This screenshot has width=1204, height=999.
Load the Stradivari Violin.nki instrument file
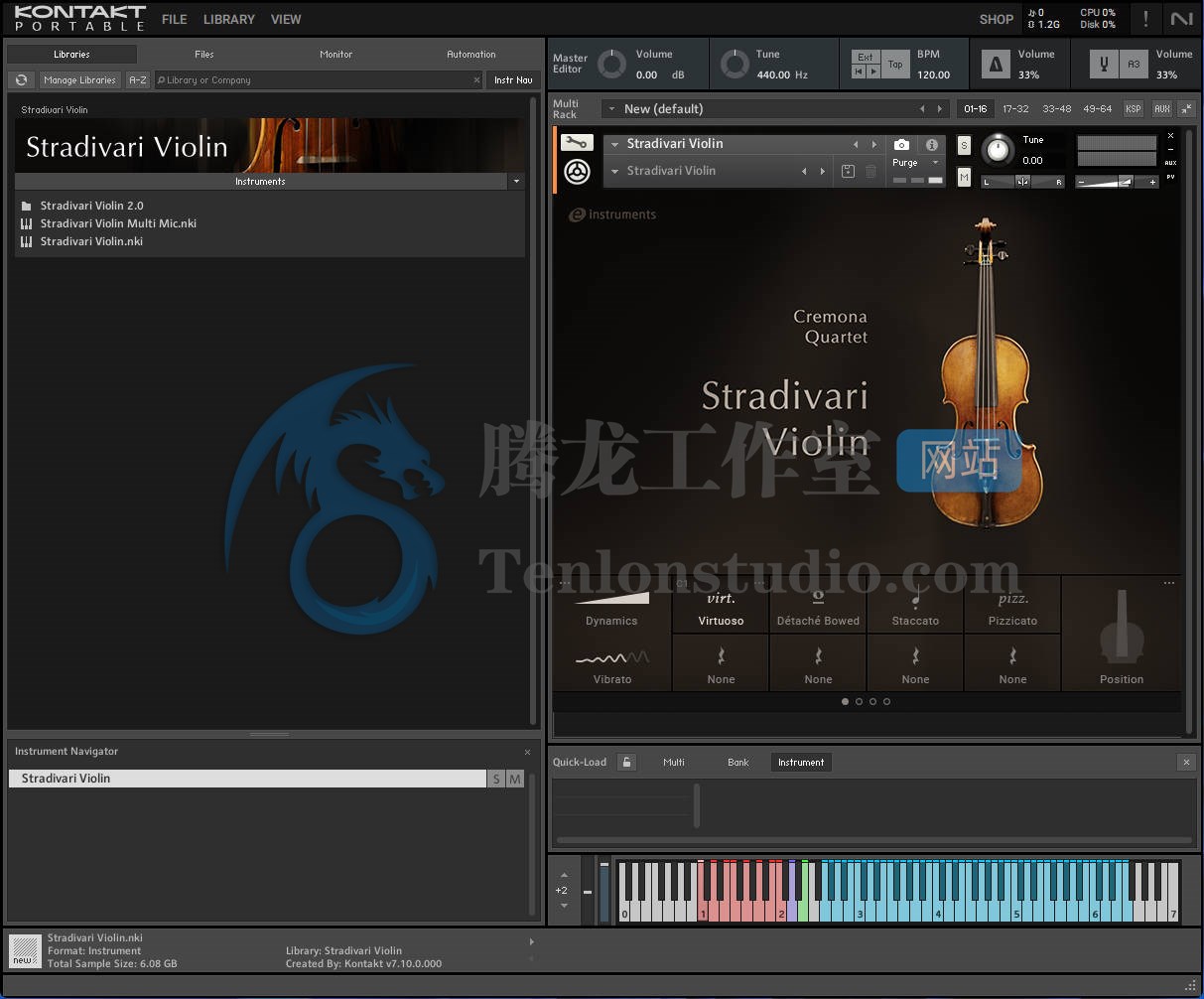coord(90,241)
